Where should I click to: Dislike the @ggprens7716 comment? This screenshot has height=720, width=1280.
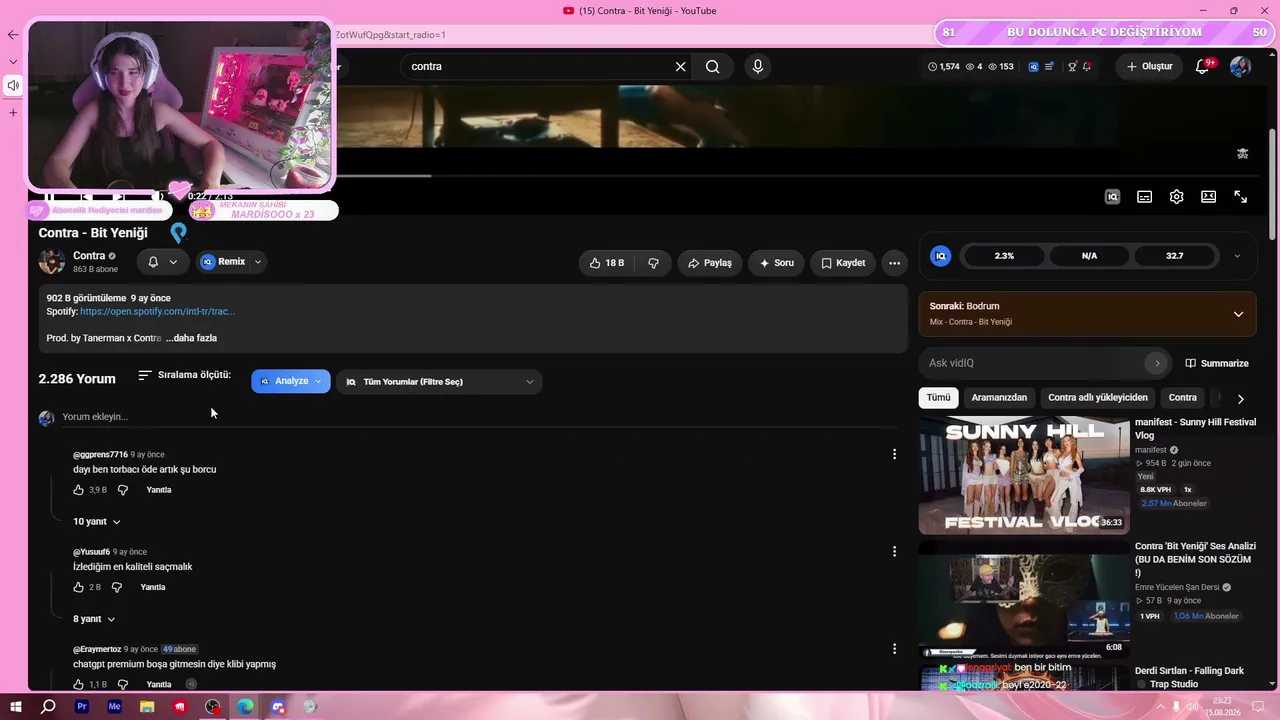[123, 490]
